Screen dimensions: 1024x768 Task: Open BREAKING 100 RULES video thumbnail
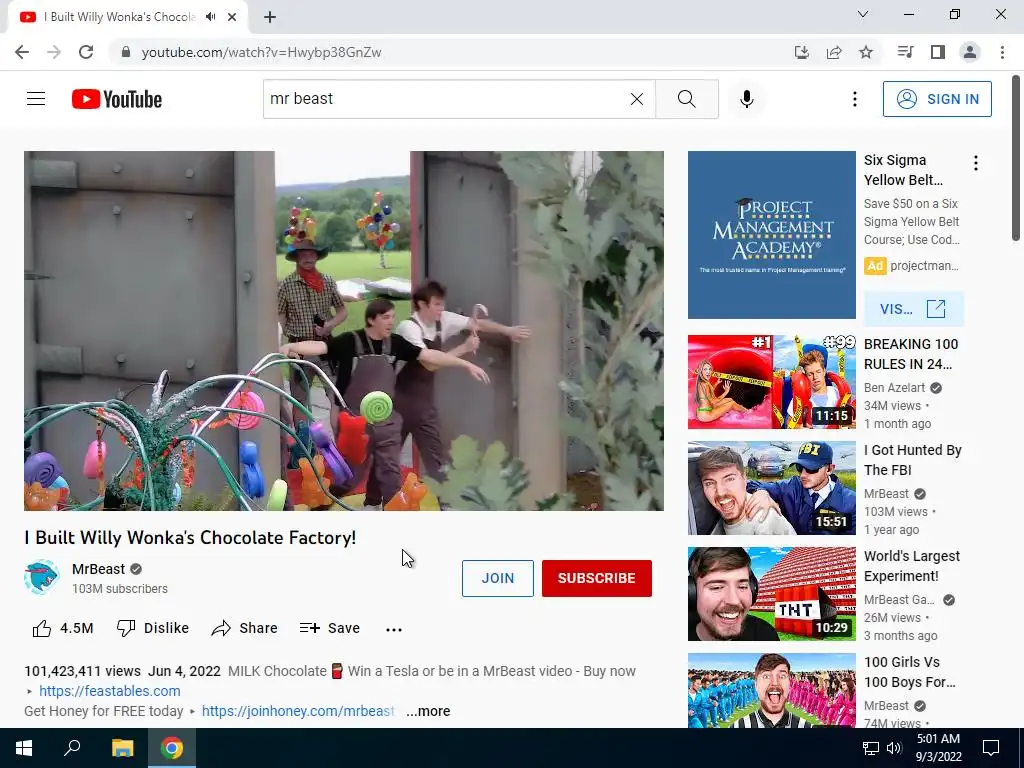point(771,382)
